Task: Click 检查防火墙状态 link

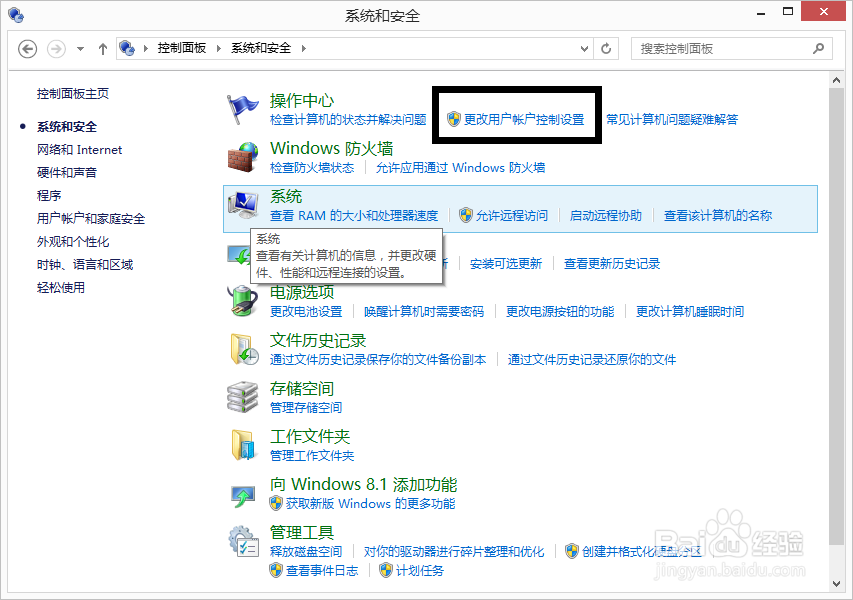Action: point(312,168)
